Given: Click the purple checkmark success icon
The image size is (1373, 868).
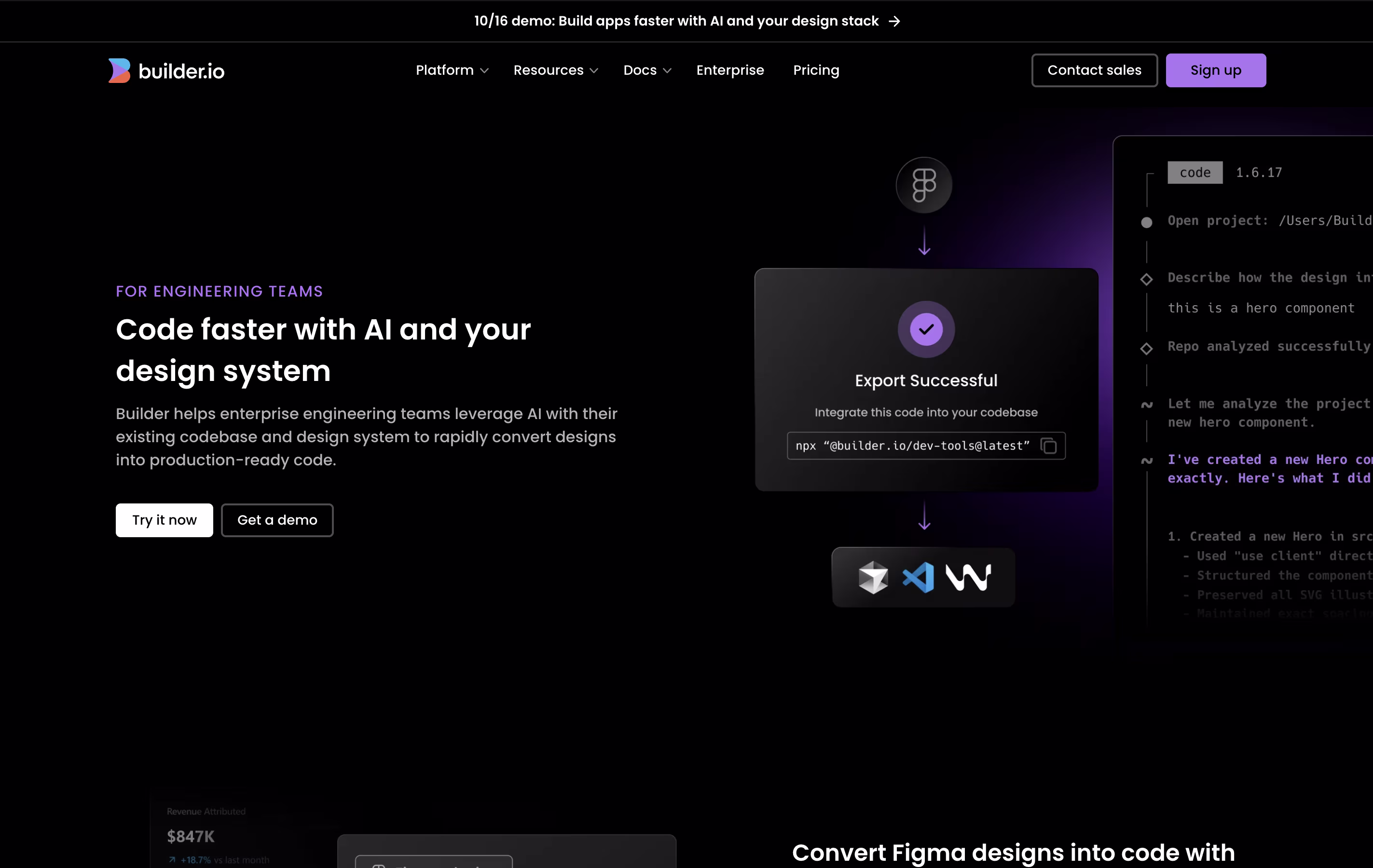Looking at the screenshot, I should [x=926, y=329].
